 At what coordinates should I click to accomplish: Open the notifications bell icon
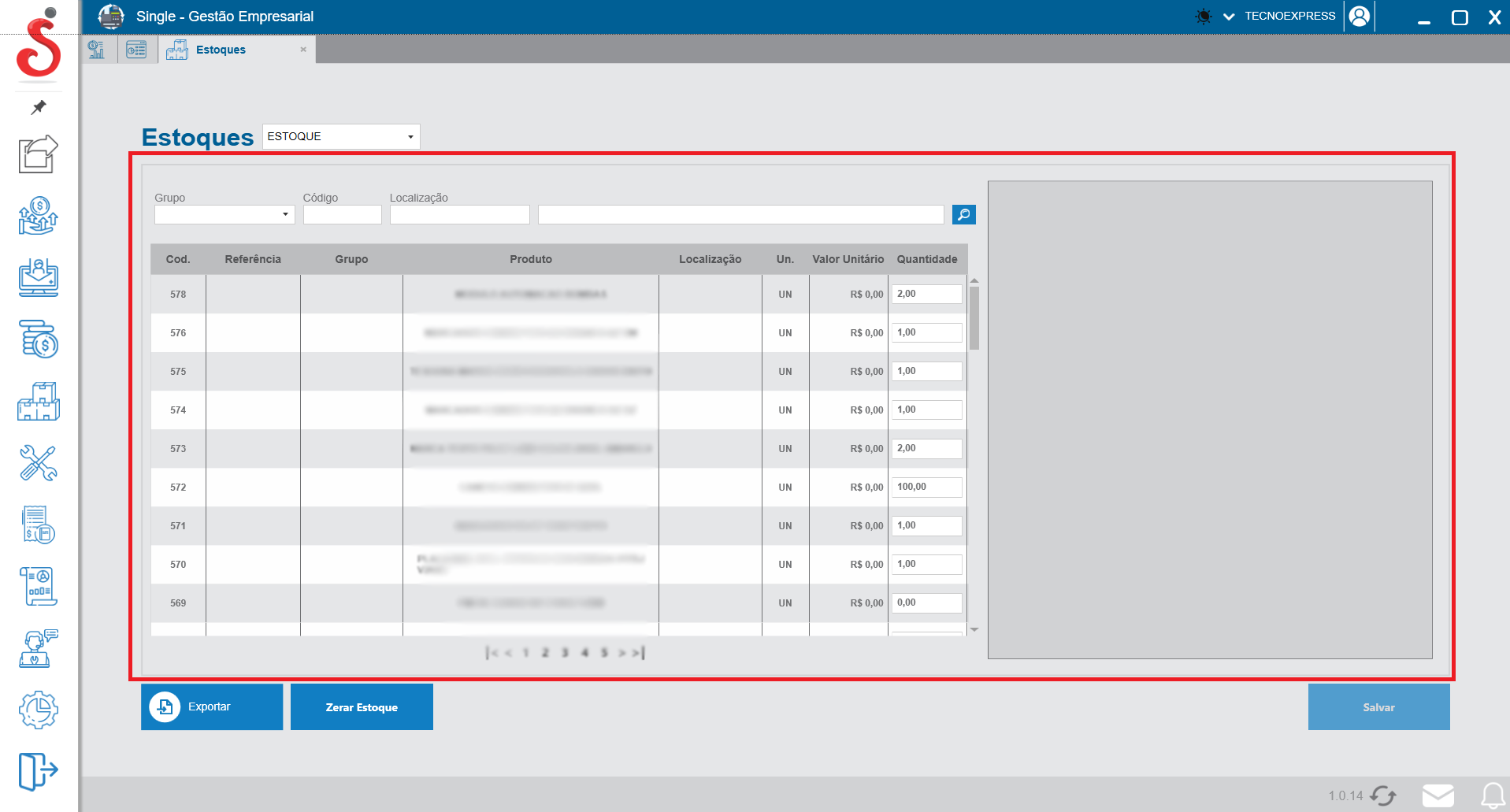1493,795
